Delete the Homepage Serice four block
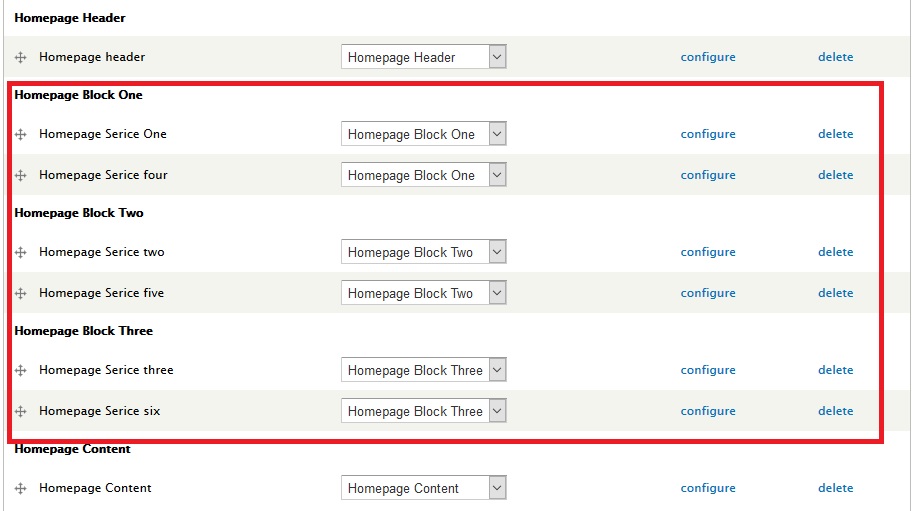The height and width of the screenshot is (511, 918). coord(835,175)
